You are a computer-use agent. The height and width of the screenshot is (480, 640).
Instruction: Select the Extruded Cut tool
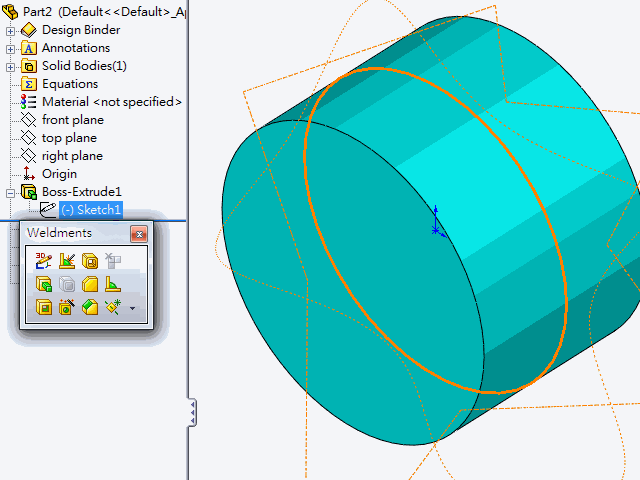[43, 307]
